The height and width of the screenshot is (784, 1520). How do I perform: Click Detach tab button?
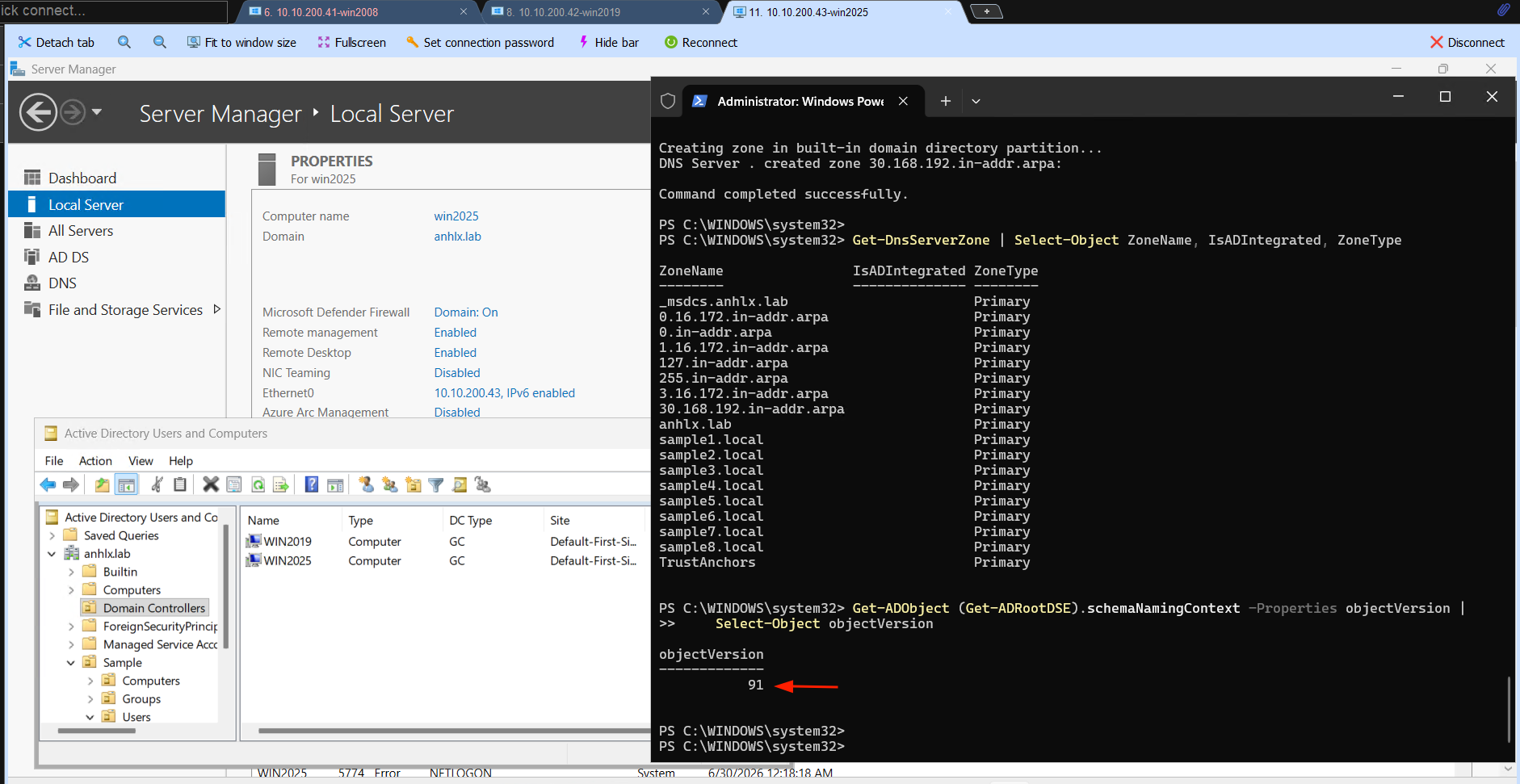click(x=57, y=42)
